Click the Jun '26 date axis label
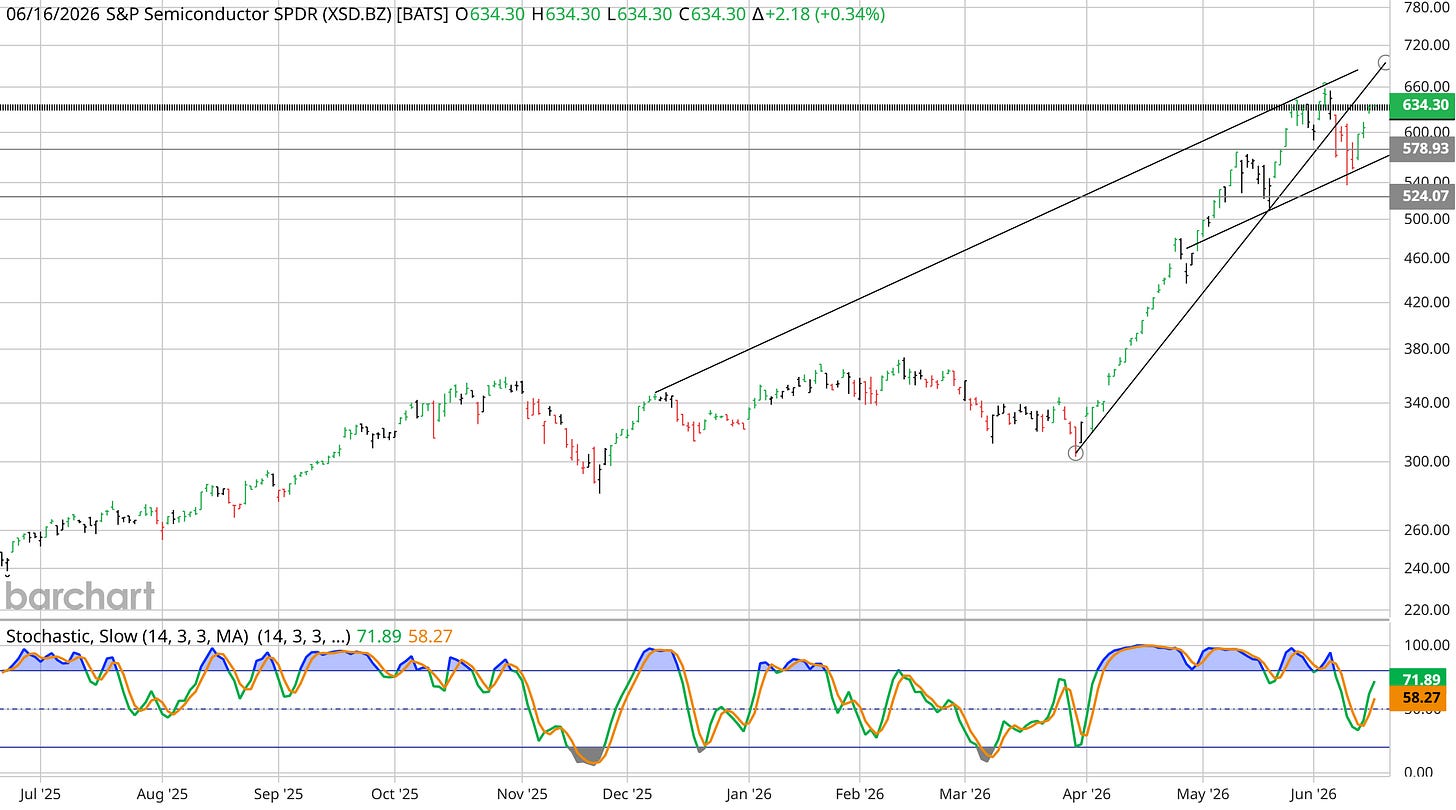 coord(1314,792)
